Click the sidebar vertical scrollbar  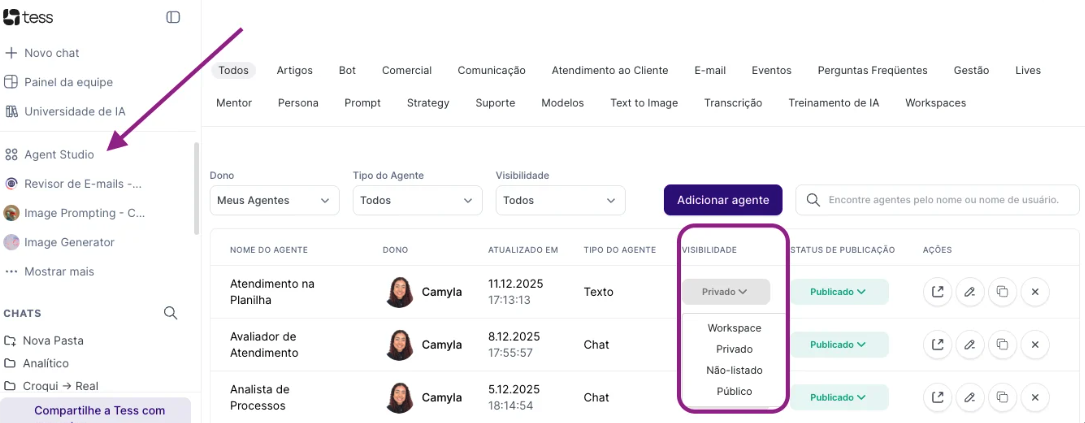point(197,188)
